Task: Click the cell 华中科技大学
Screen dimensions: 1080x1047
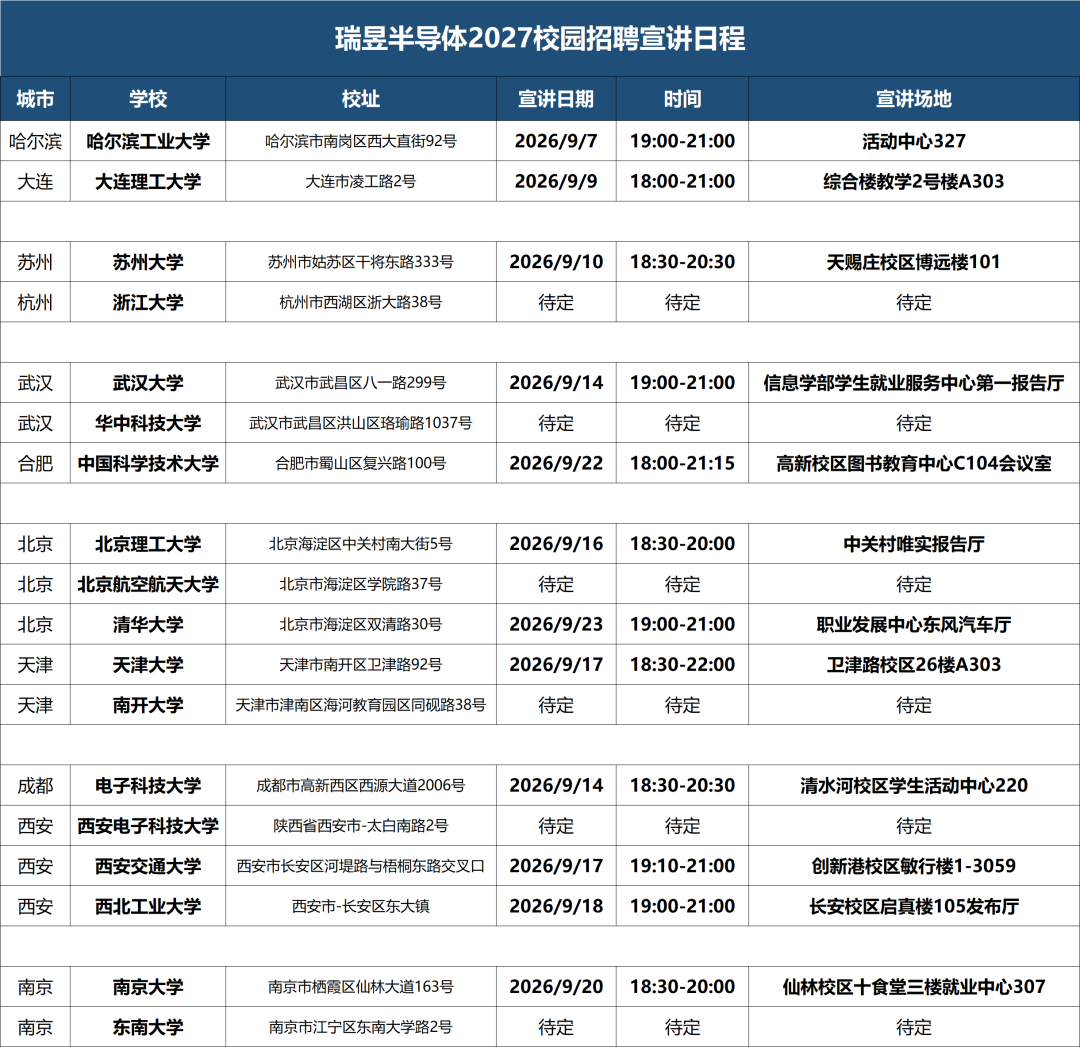Action: pyautogui.click(x=148, y=424)
